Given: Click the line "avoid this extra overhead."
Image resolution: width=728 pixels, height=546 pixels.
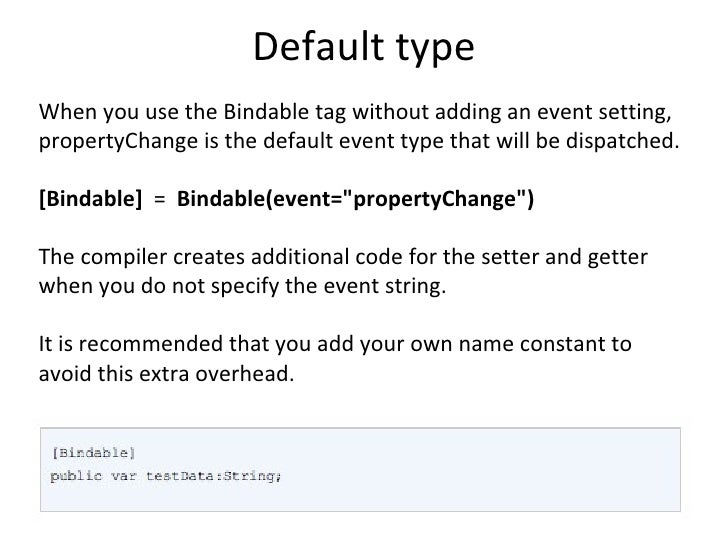Looking at the screenshot, I should 167,376.
